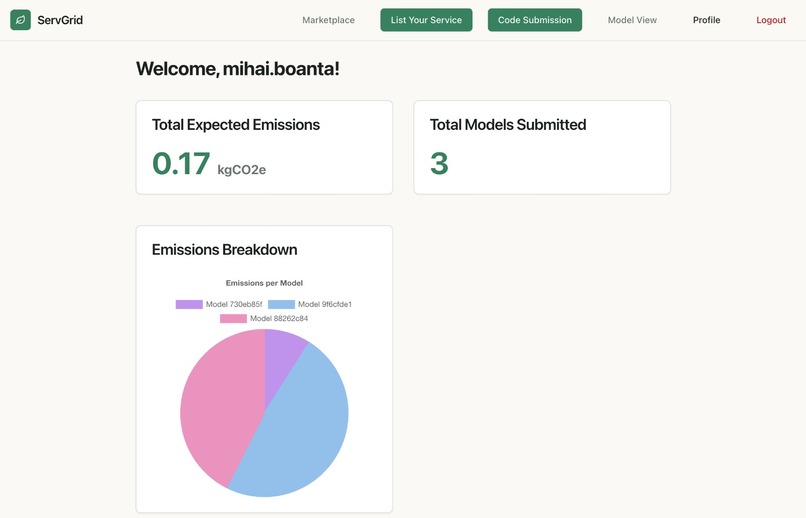Toggle Model 88262c84 pink legend swatch

pos(233,319)
